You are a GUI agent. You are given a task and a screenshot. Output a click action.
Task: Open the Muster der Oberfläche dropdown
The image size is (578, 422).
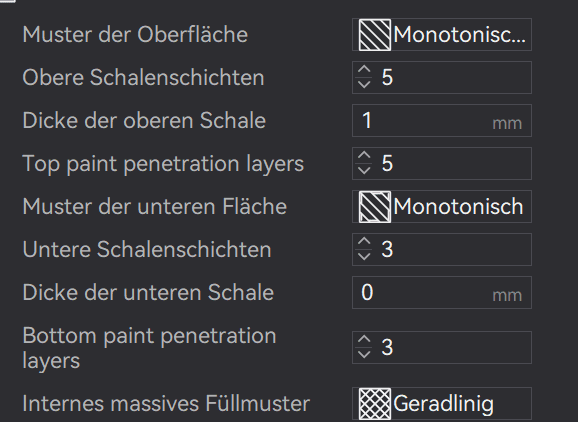coord(442,35)
